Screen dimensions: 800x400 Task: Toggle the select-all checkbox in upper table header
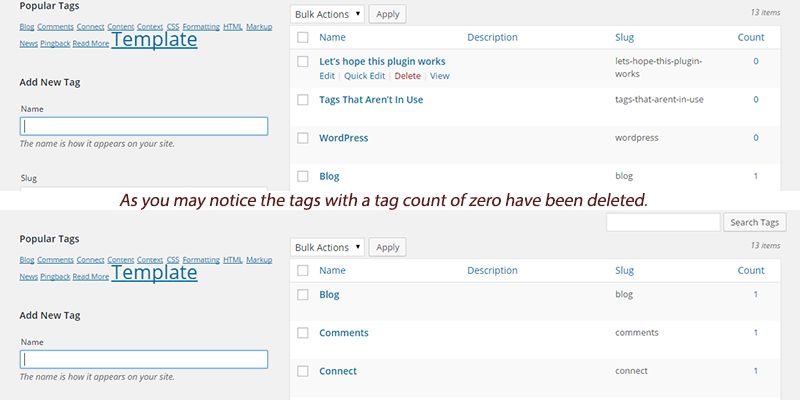coord(303,38)
